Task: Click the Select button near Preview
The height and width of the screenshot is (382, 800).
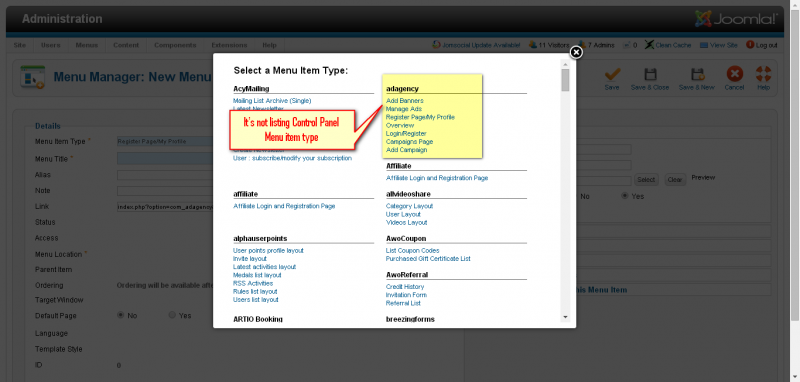Action: pos(646,180)
